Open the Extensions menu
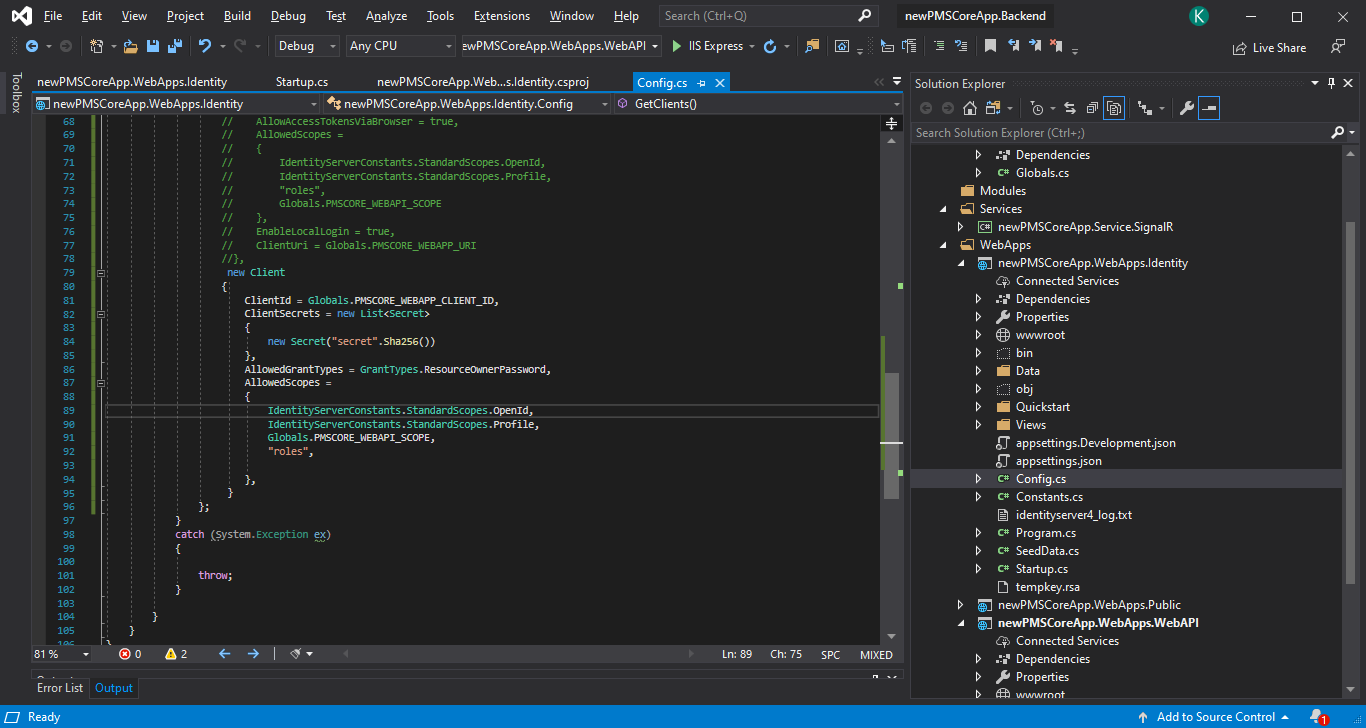Screen dimensions: 1366x728 (x=502, y=16)
